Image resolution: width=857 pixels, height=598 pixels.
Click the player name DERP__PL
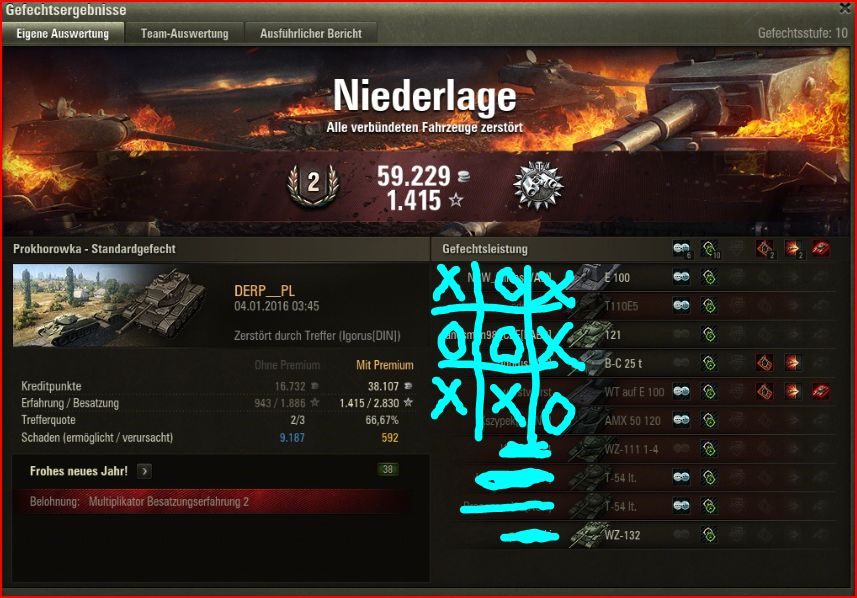[x=265, y=291]
